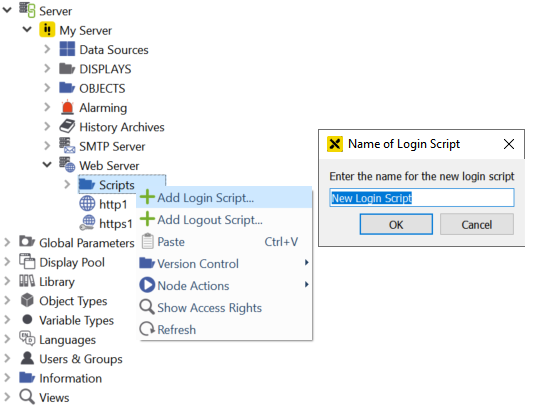Click the OBJECTS folder icon
The width and height of the screenshot is (533, 411).
point(67,87)
